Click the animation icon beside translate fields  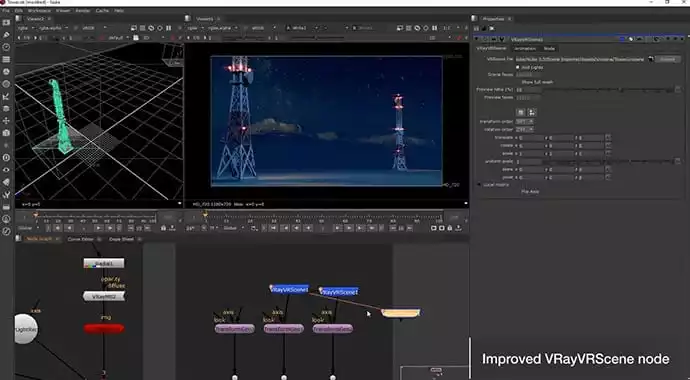pos(608,138)
